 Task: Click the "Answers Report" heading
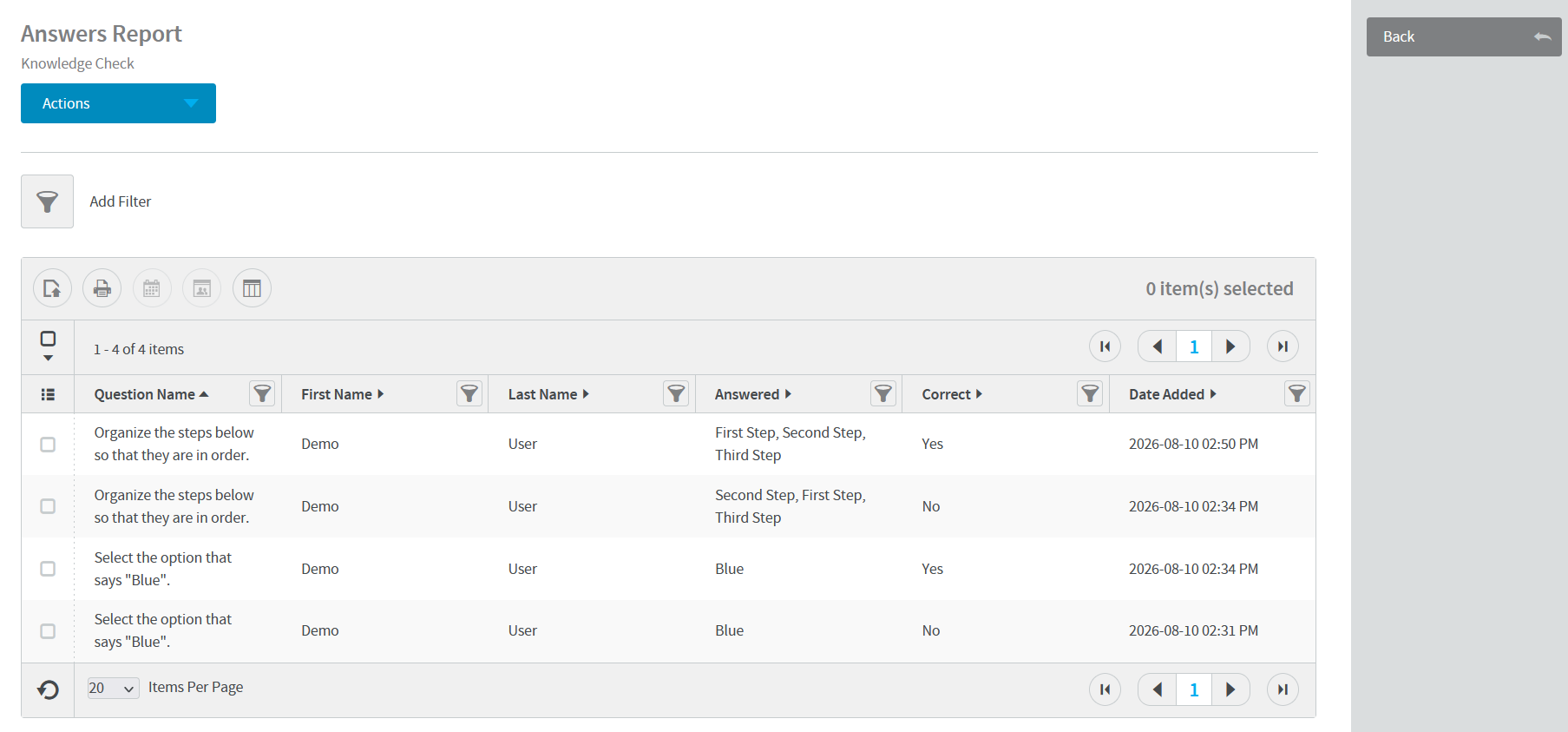102,34
